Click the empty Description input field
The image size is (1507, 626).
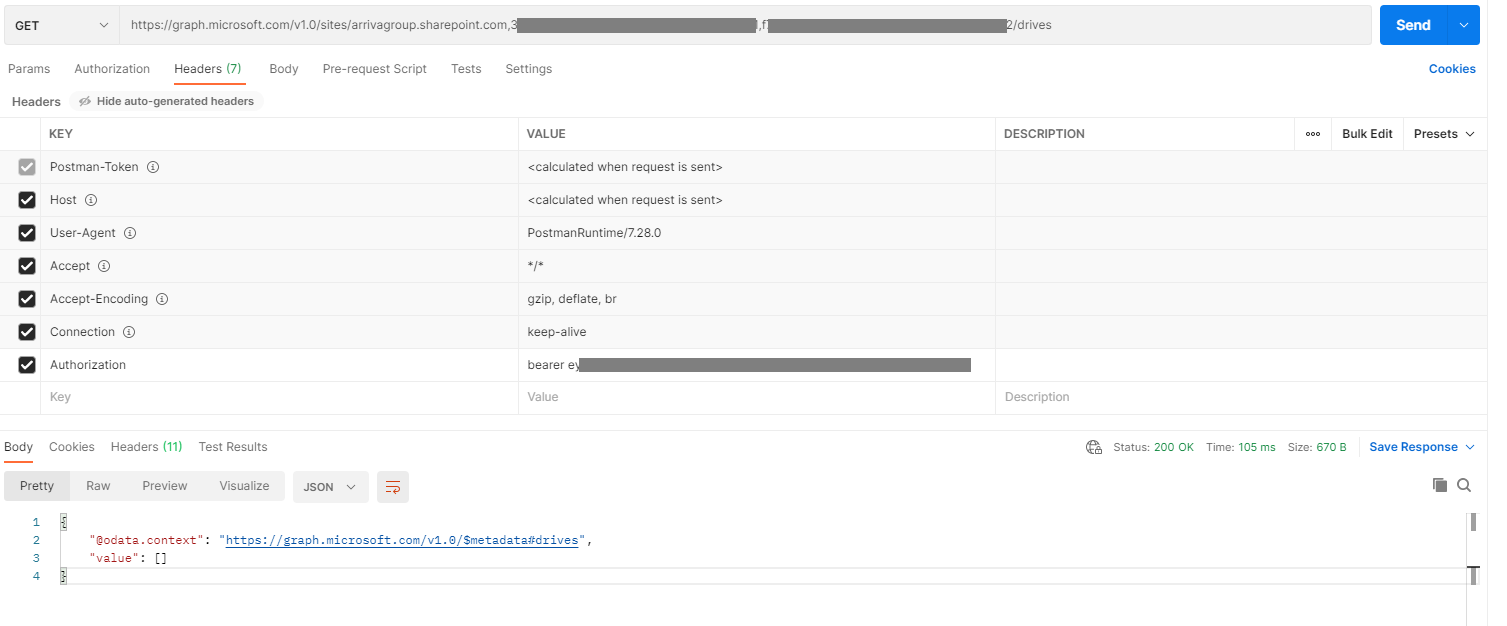click(x=1241, y=397)
